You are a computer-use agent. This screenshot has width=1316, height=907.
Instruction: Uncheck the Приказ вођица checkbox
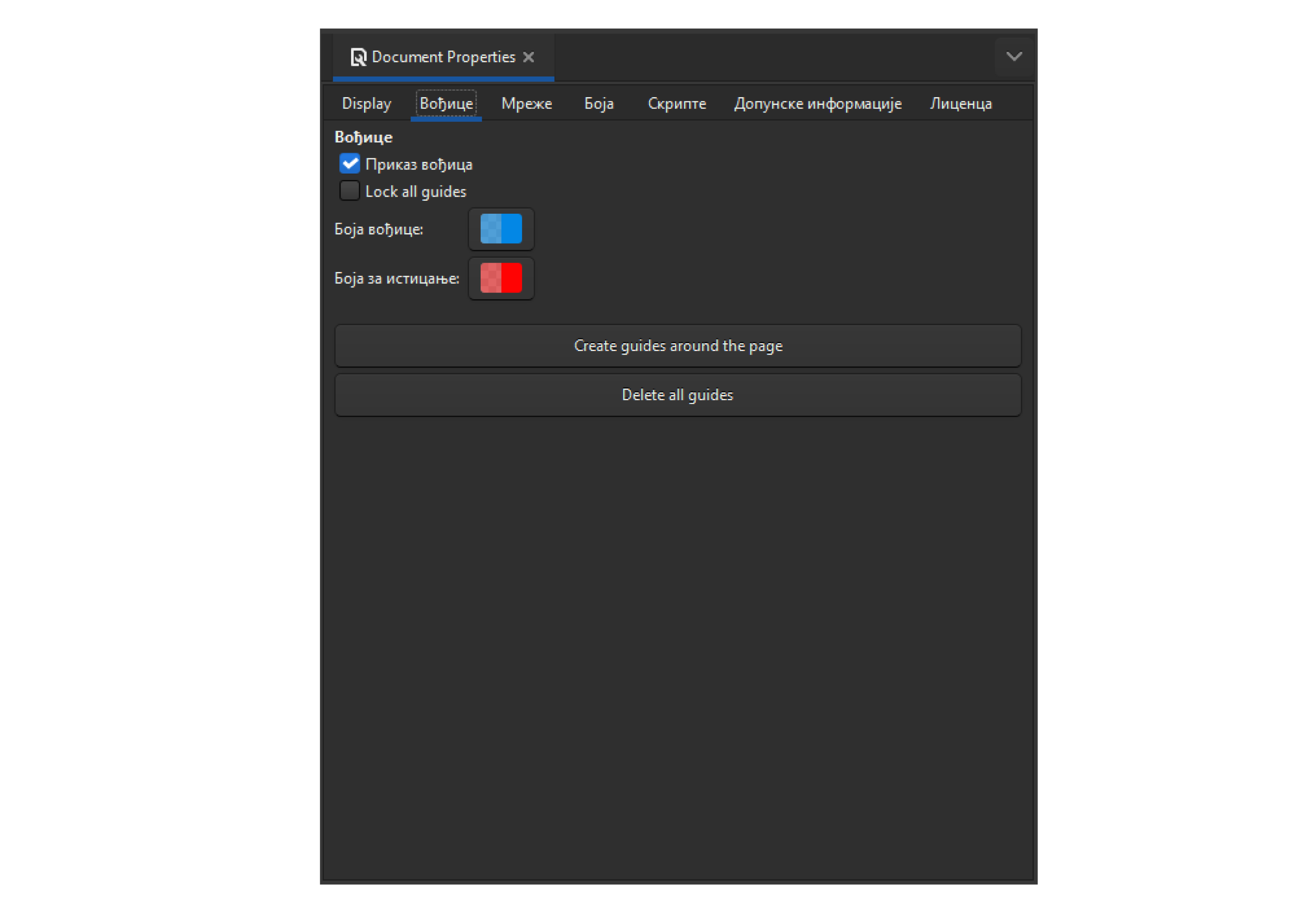pos(349,164)
